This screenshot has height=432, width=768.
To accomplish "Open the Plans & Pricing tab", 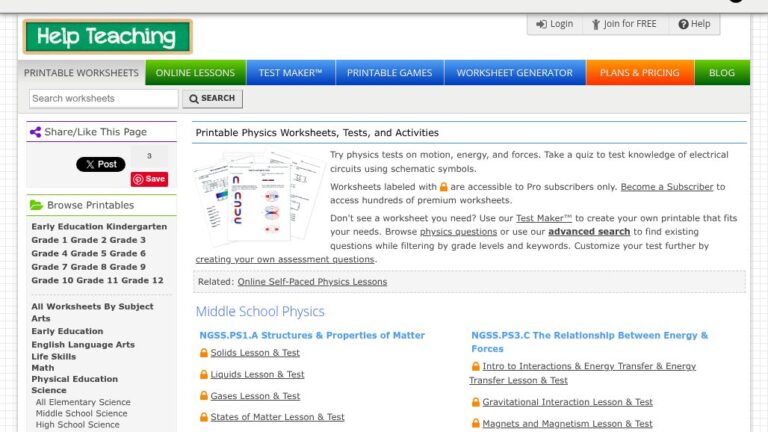I will tap(640, 72).
